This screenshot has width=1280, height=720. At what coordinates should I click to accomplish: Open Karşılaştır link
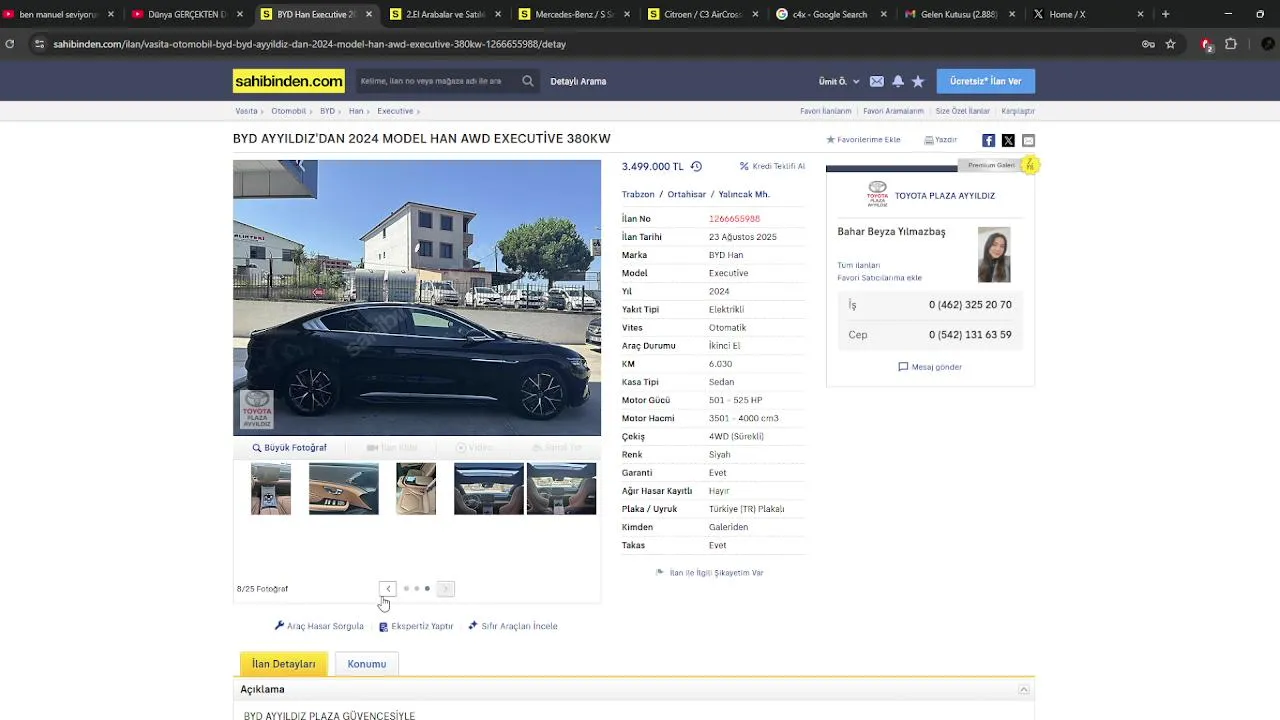1018,111
